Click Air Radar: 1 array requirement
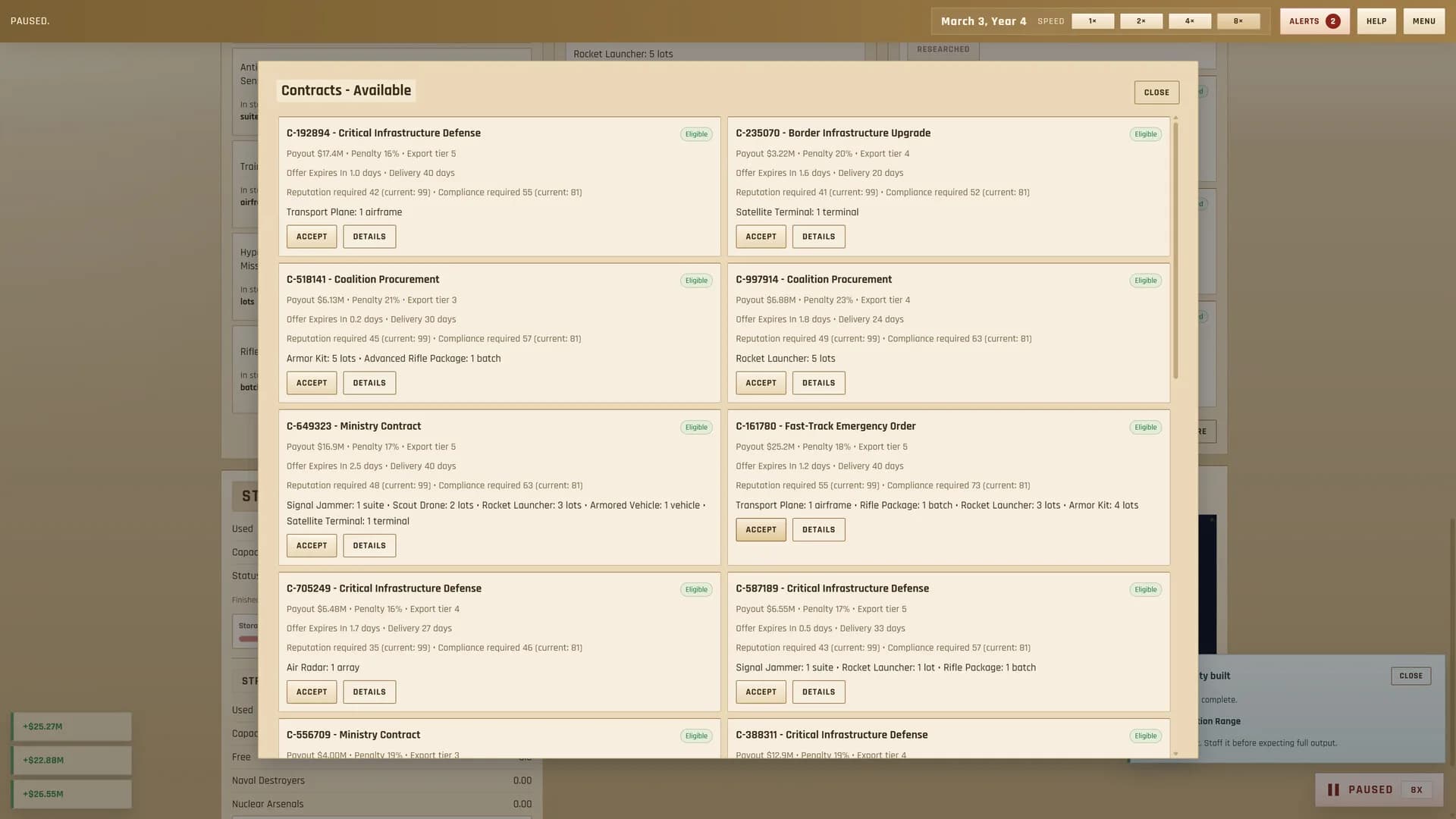This screenshot has height=819, width=1456. 323,667
